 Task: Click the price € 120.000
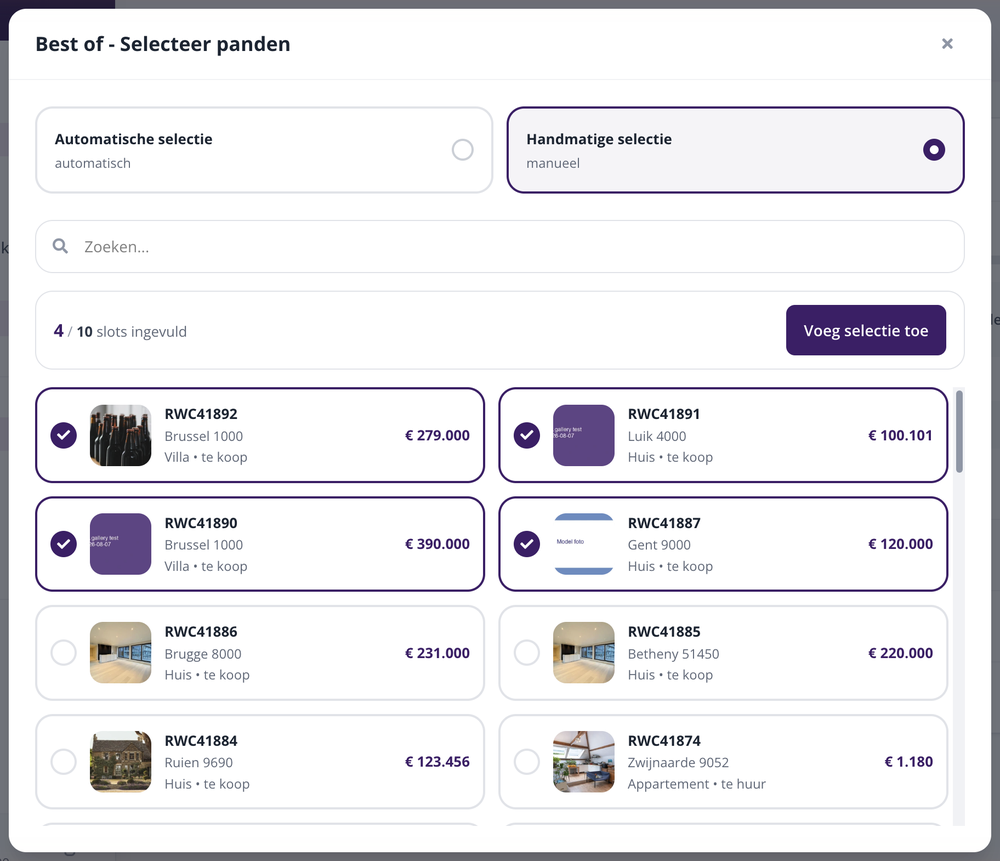pos(901,544)
